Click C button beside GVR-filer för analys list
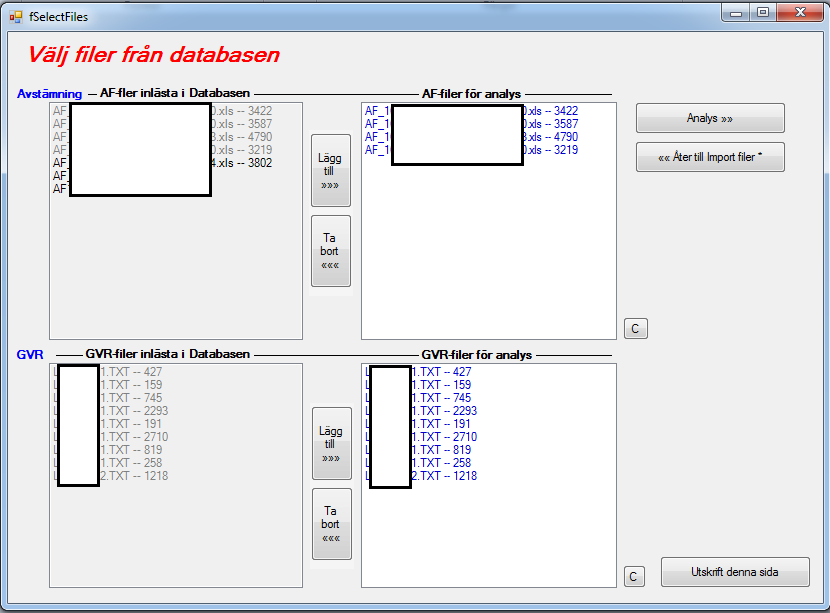 coord(634,576)
